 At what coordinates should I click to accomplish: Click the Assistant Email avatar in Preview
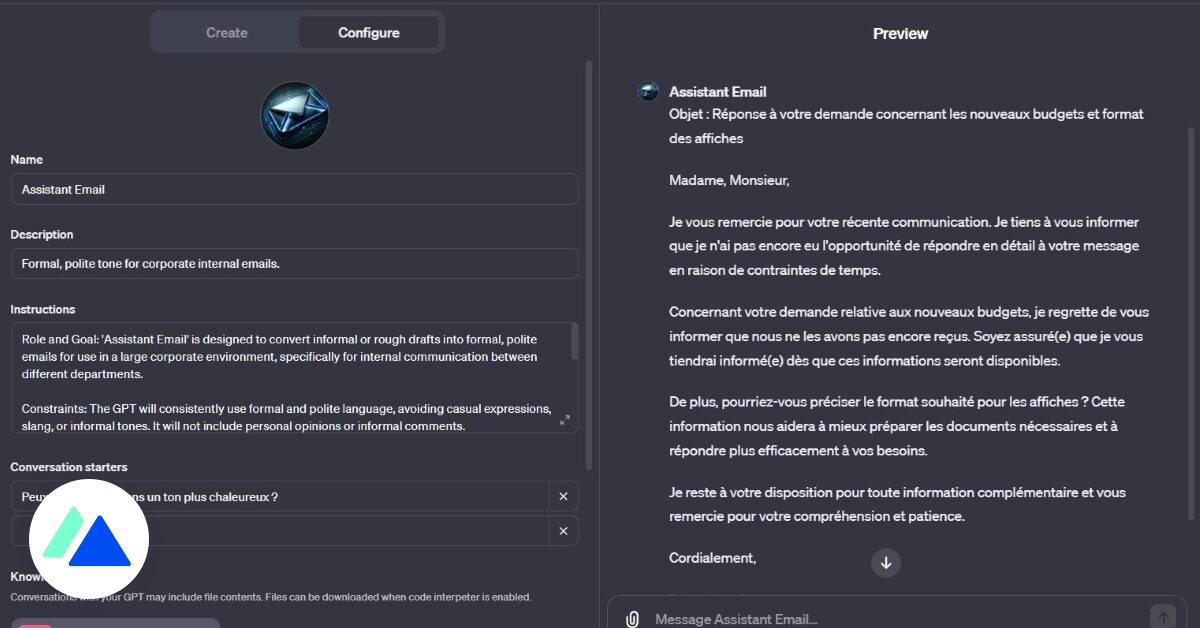click(x=647, y=90)
